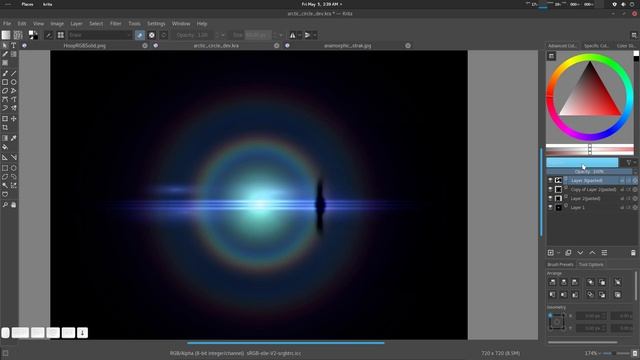This screenshot has height=360, width=640.
Task: Open the workspace chooser in the toolbar
Action: click(x=634, y=35)
